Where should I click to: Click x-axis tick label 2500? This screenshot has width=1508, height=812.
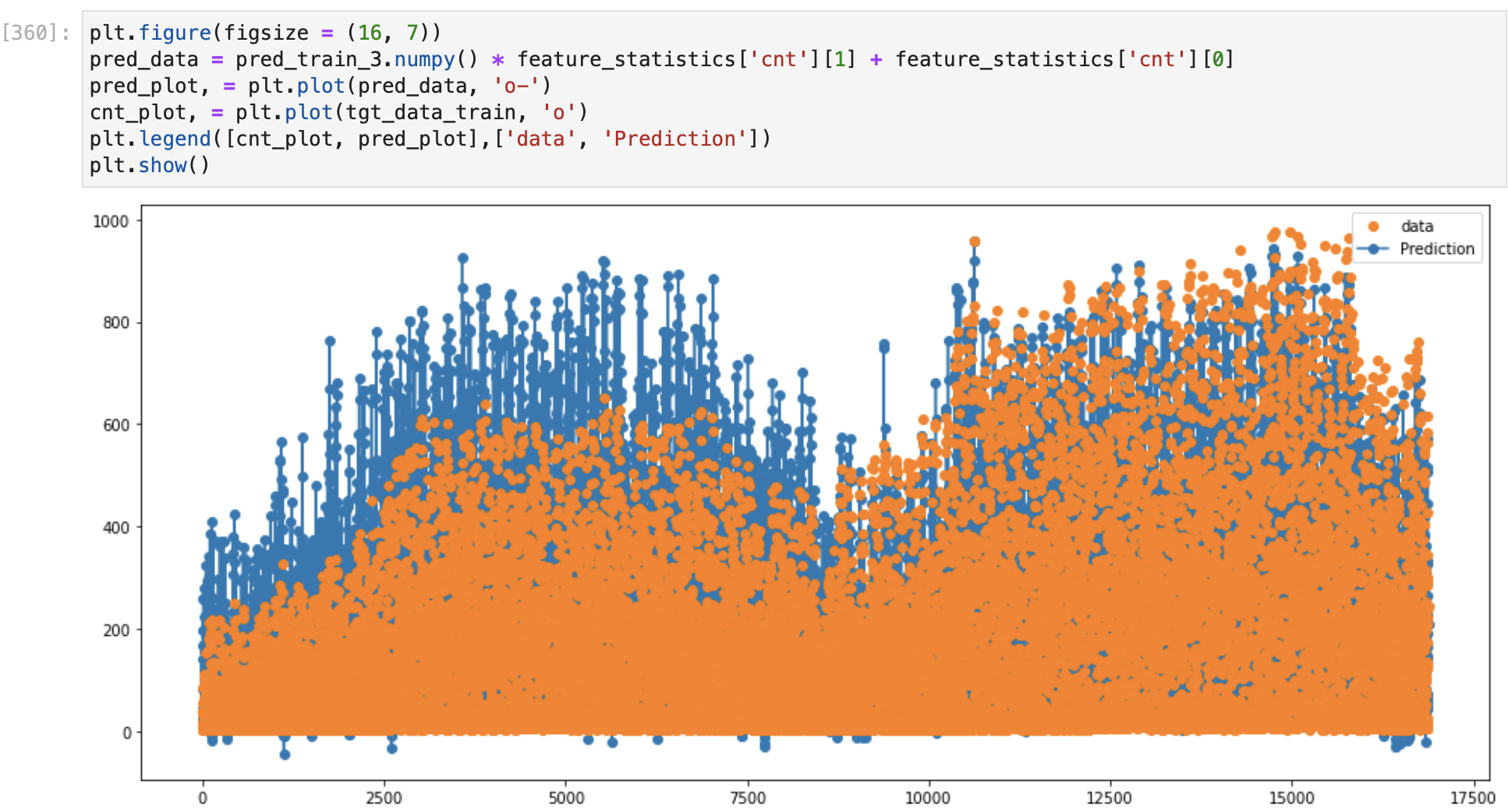click(384, 798)
